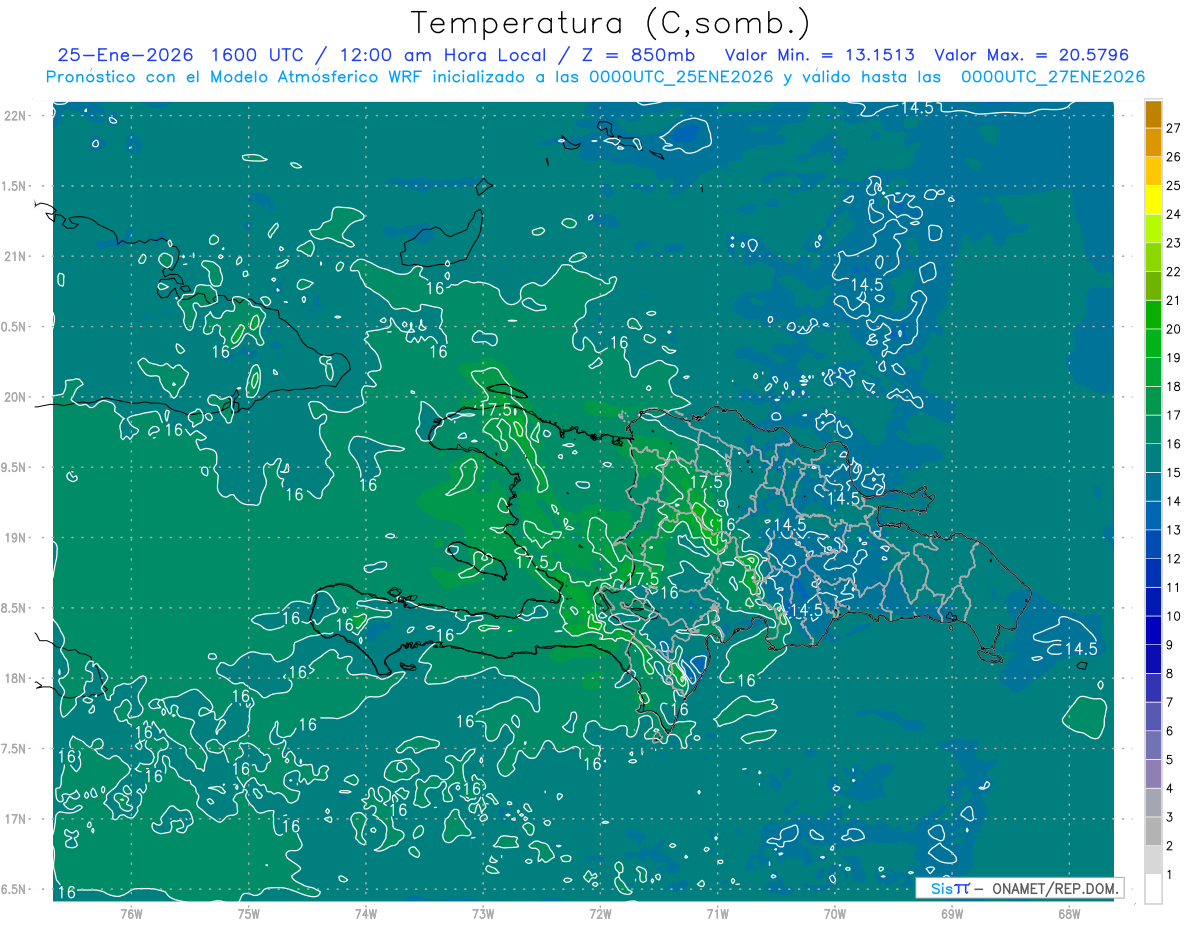Click the 68W longitude axis label
The image size is (1200, 927).
[1069, 913]
